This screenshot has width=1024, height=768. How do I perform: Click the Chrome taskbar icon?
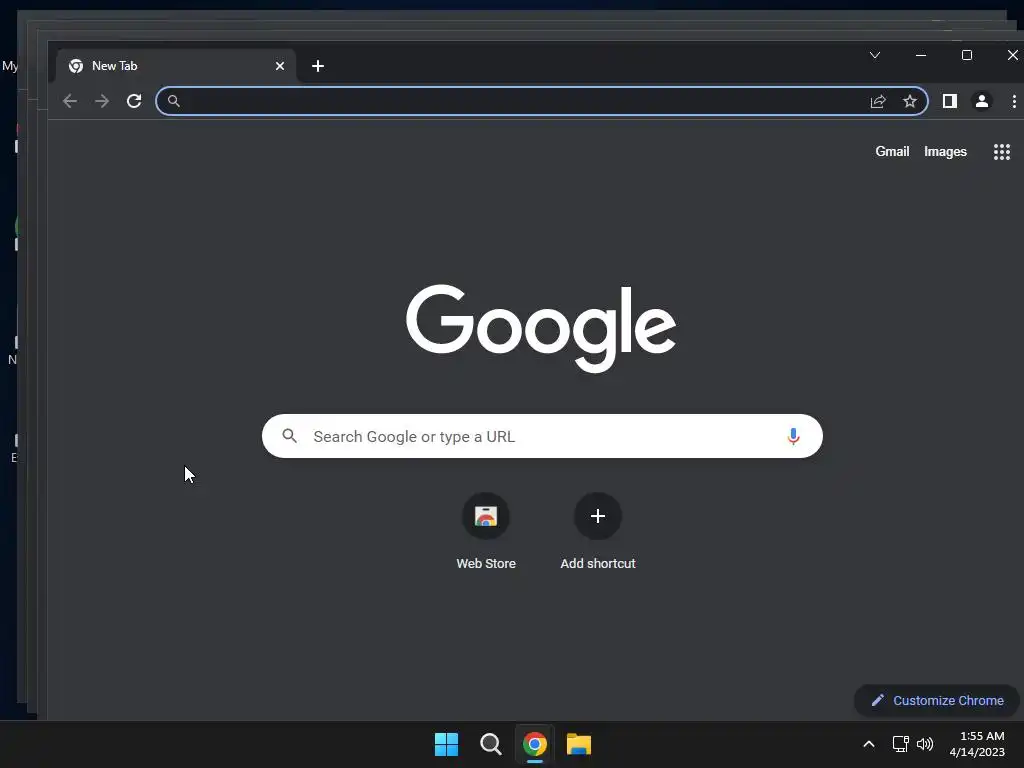(x=535, y=744)
